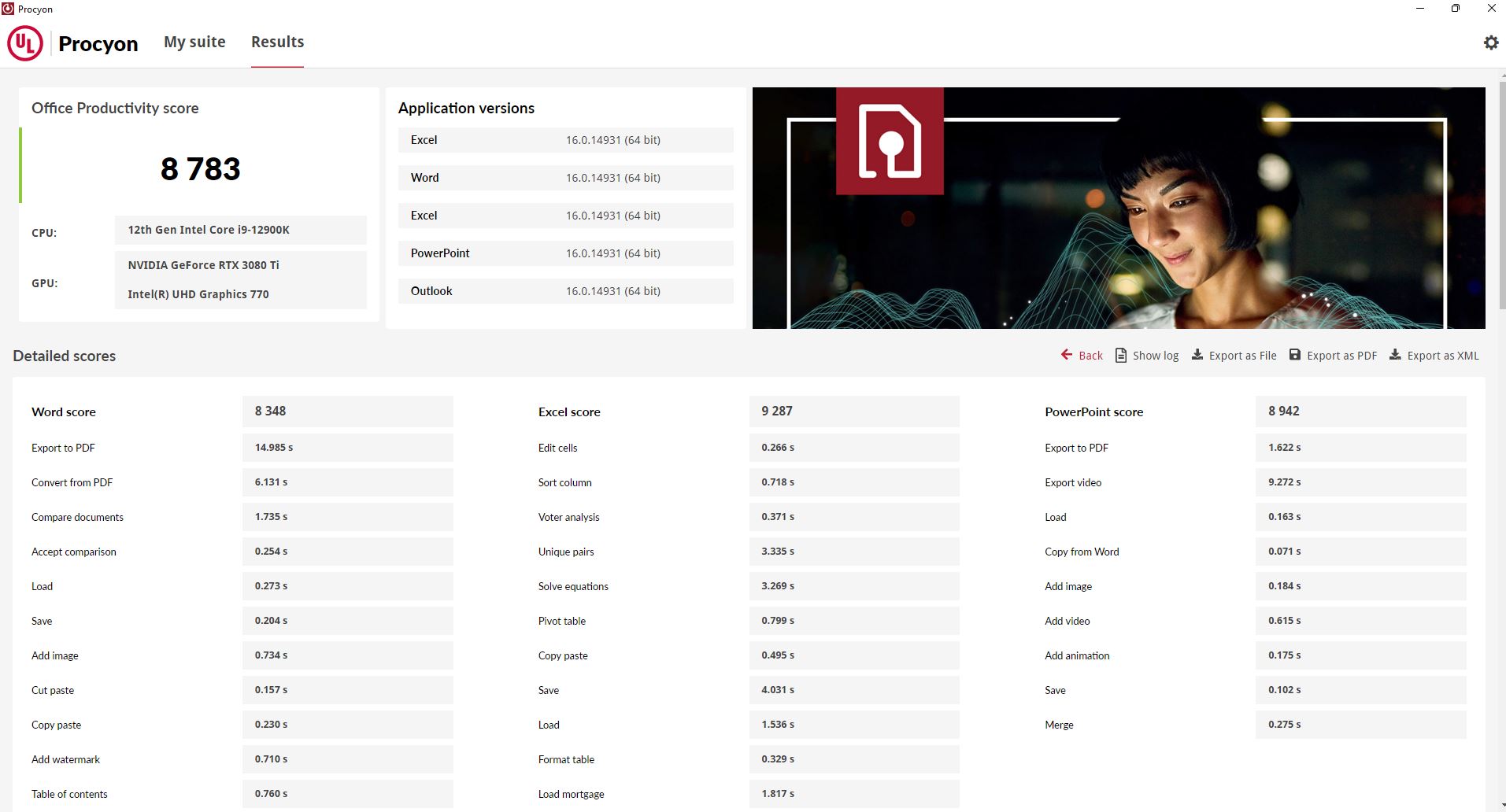
Task: Select the Intel(R) UHD Graphics 770 entry
Action: click(x=198, y=294)
